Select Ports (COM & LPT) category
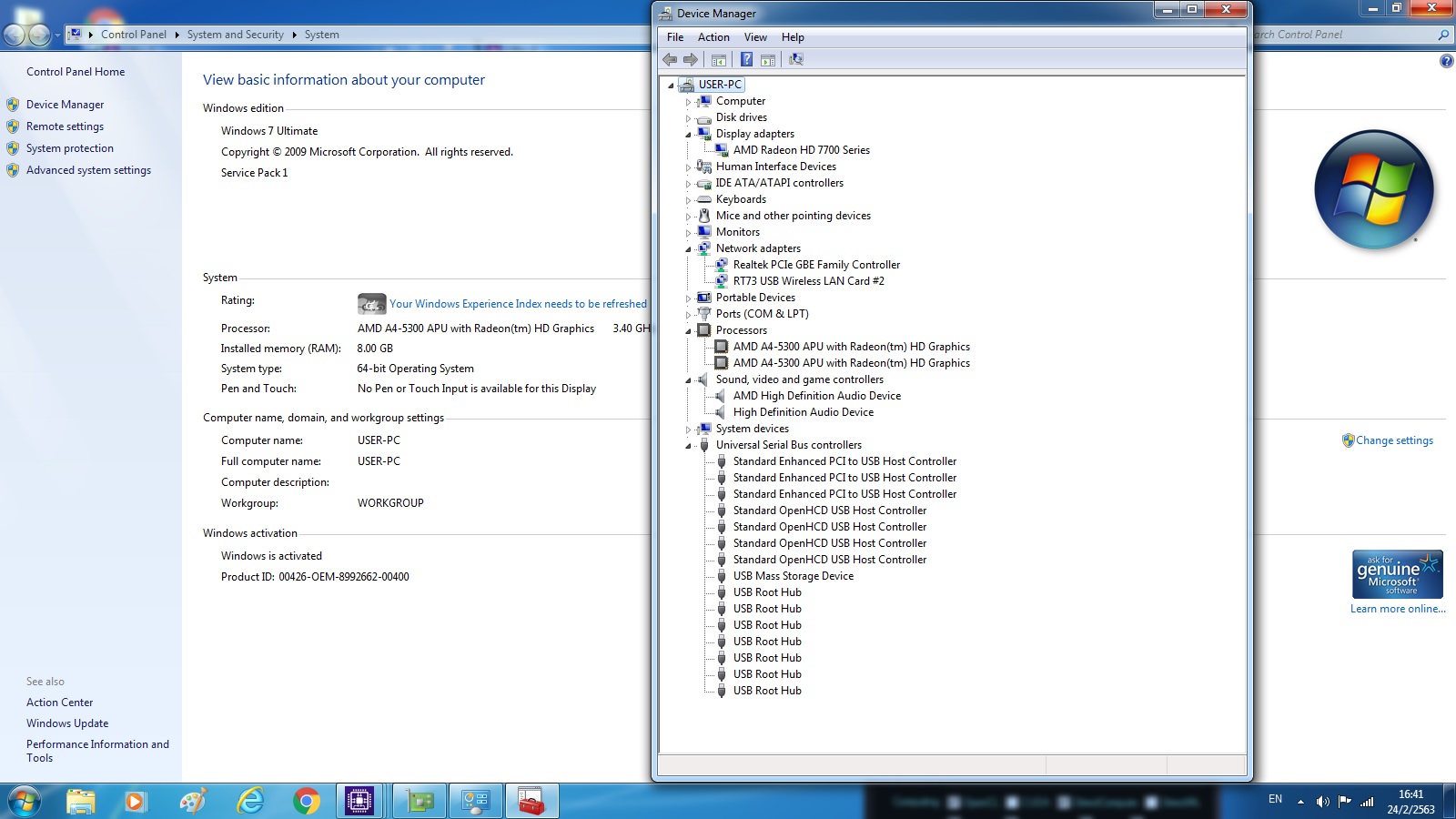The width and height of the screenshot is (1456, 819). click(762, 314)
